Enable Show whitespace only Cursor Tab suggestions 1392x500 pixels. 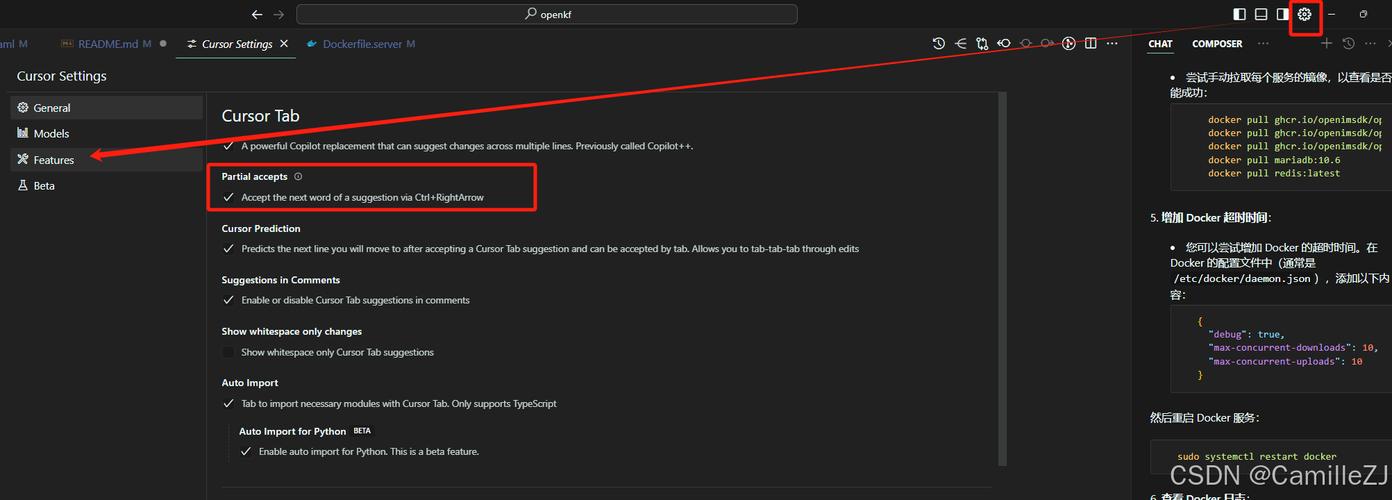point(229,352)
